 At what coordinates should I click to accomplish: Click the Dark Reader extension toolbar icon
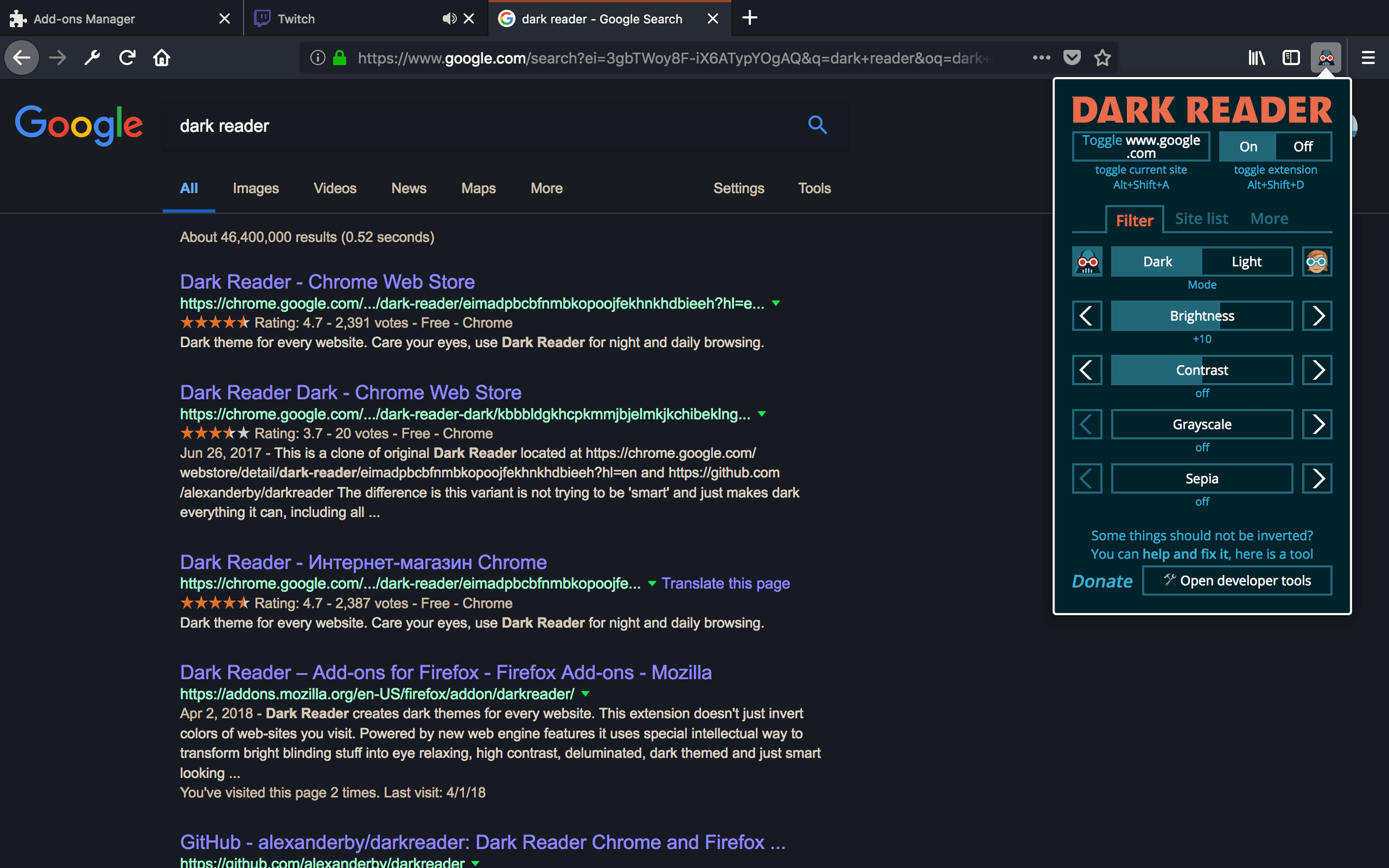pyautogui.click(x=1325, y=57)
